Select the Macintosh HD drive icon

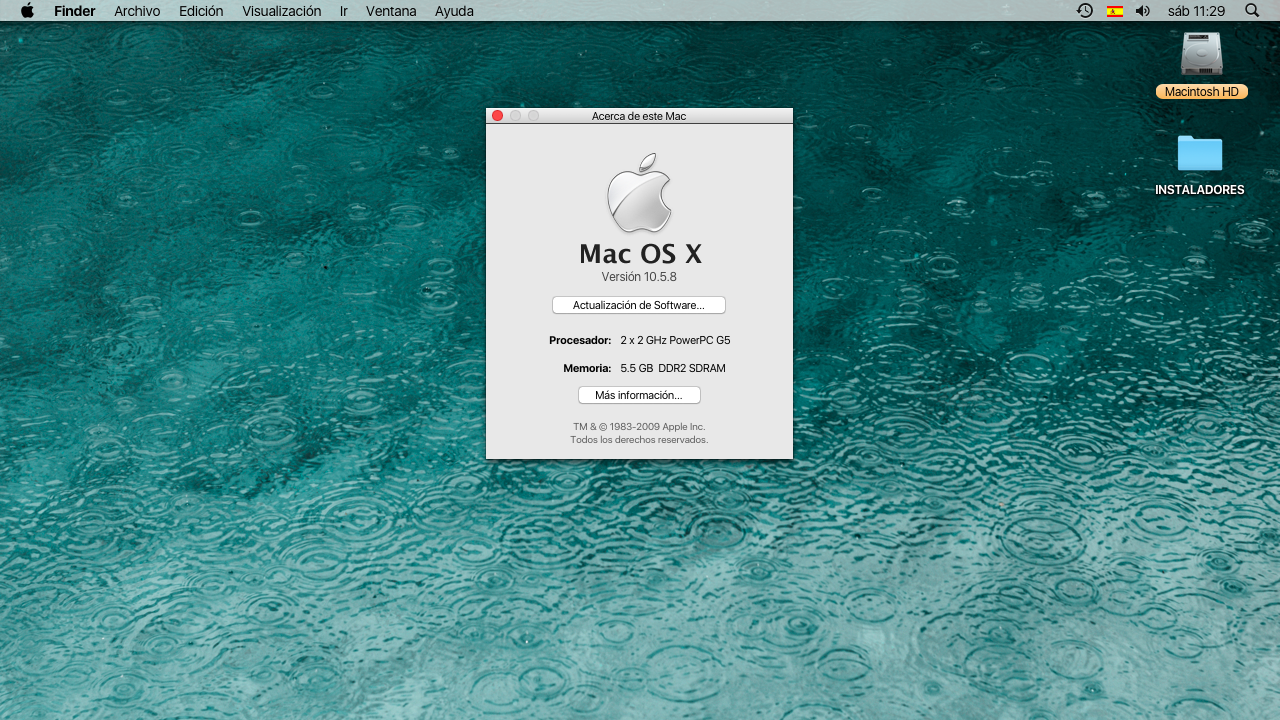point(1201,54)
